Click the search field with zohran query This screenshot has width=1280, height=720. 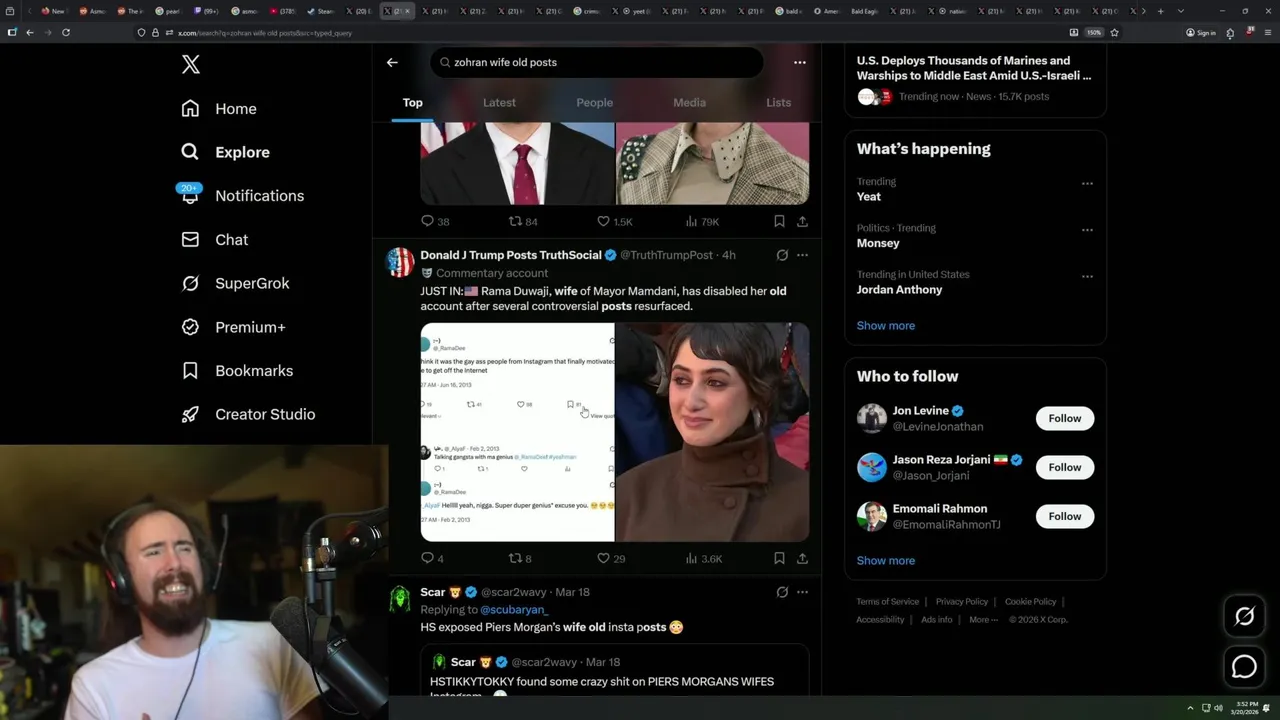[597, 62]
